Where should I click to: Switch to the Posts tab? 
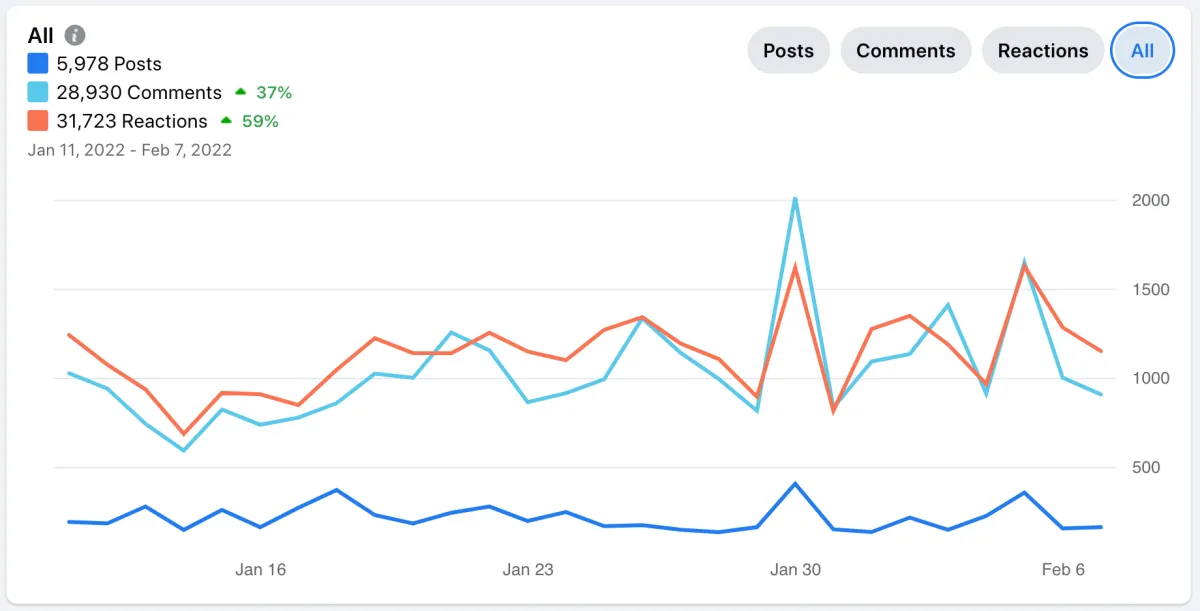tap(788, 51)
